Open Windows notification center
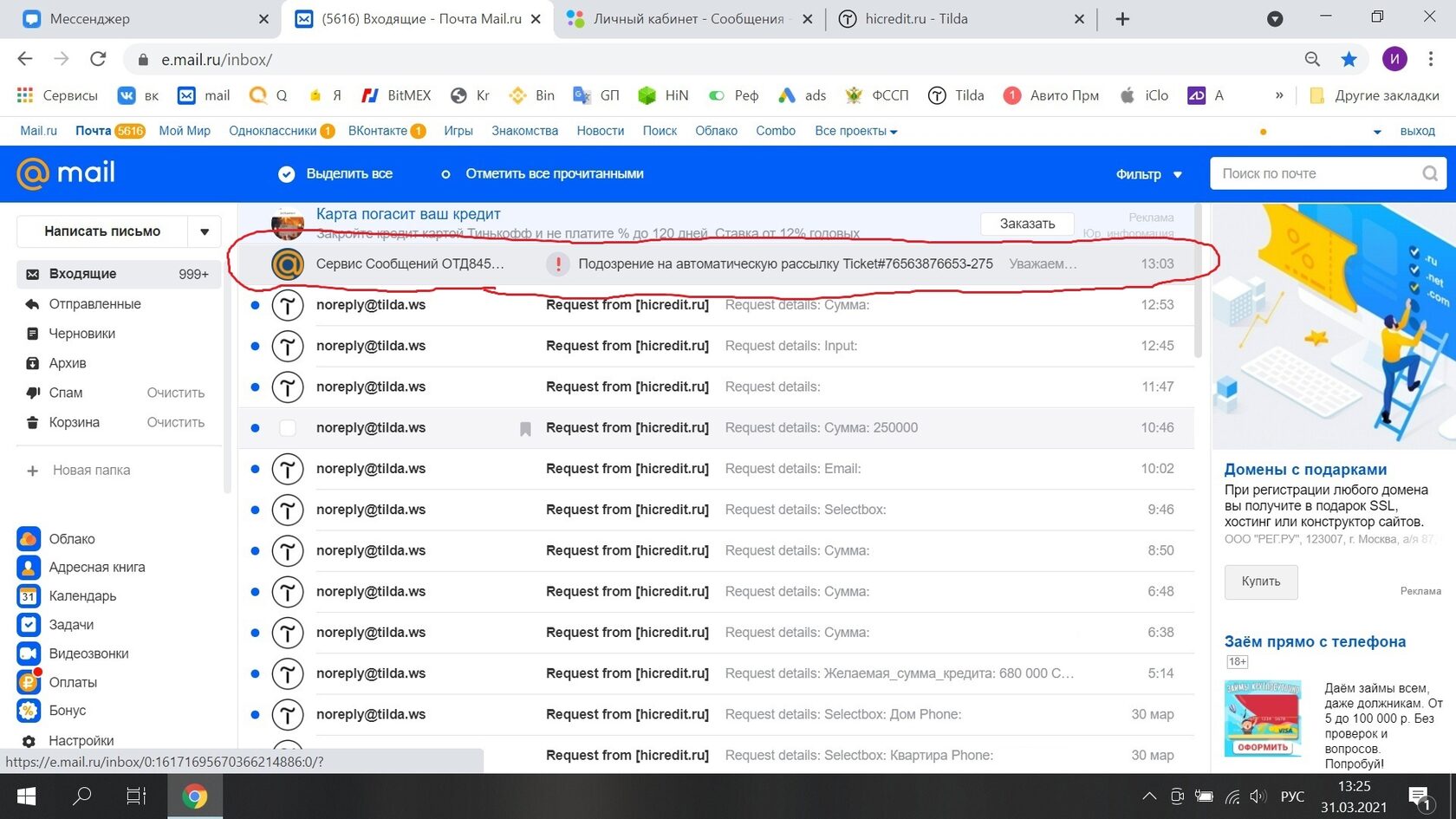 1420,797
